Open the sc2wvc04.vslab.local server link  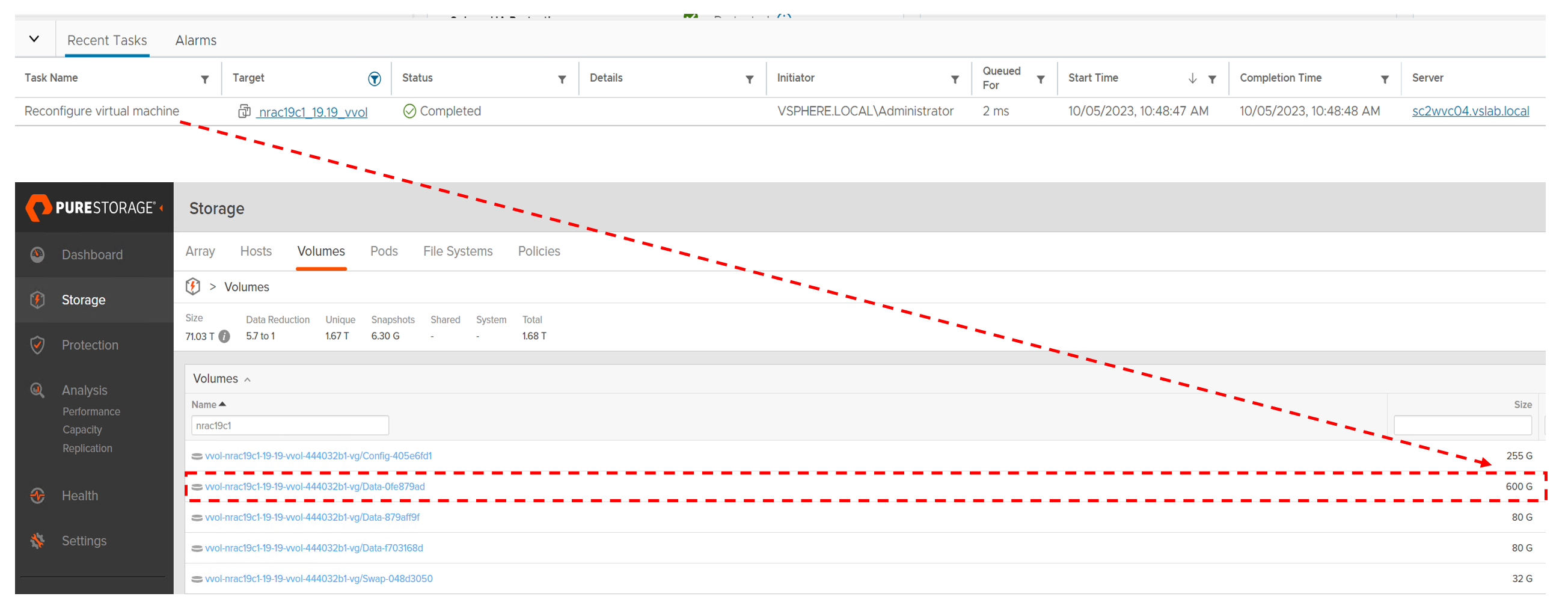[1470, 111]
